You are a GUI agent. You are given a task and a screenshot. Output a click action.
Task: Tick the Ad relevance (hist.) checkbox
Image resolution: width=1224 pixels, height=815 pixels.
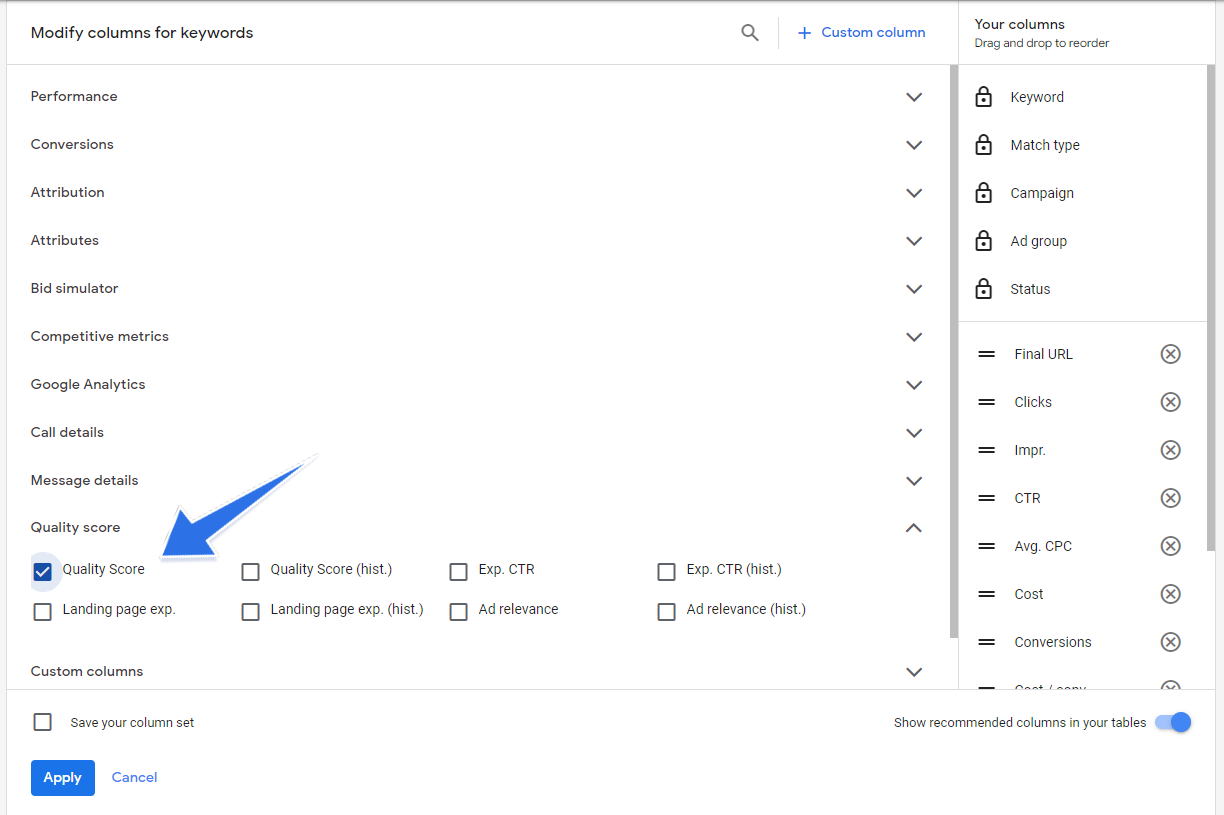pos(667,612)
